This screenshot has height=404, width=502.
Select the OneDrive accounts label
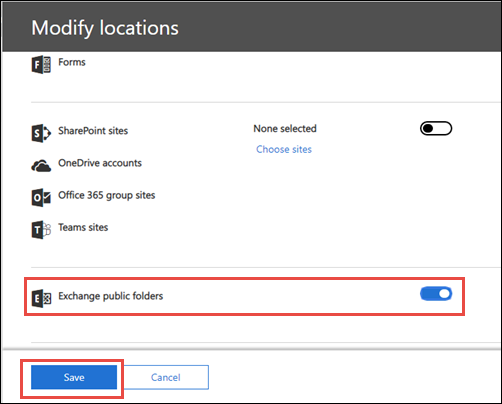(100, 163)
